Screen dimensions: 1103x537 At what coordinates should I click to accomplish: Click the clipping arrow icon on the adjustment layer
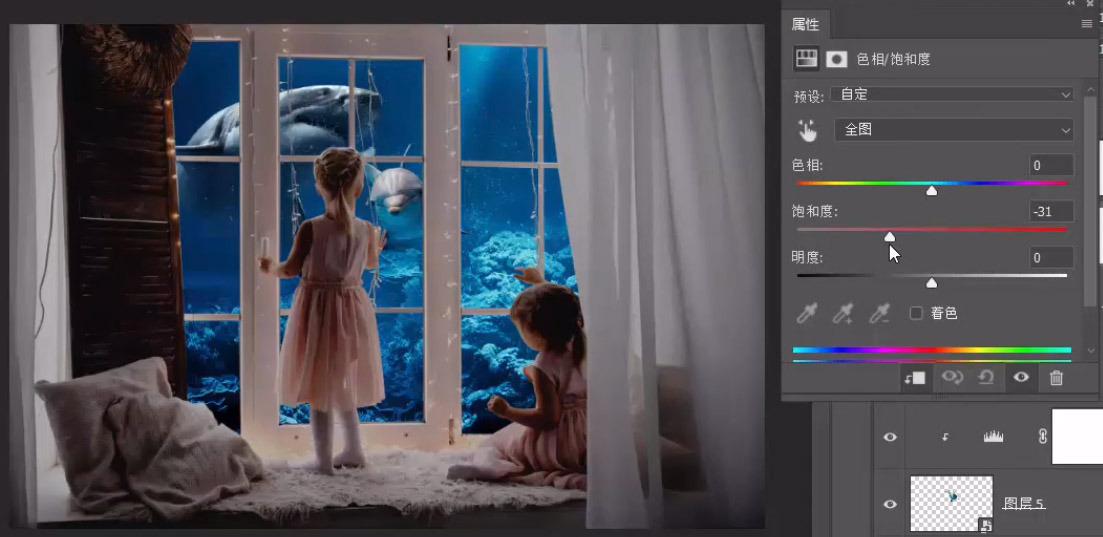click(x=945, y=437)
